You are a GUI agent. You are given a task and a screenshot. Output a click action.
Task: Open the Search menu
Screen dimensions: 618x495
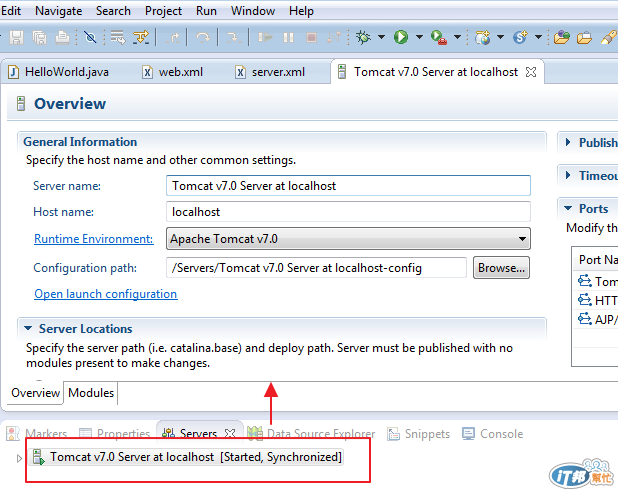pyautogui.click(x=113, y=11)
